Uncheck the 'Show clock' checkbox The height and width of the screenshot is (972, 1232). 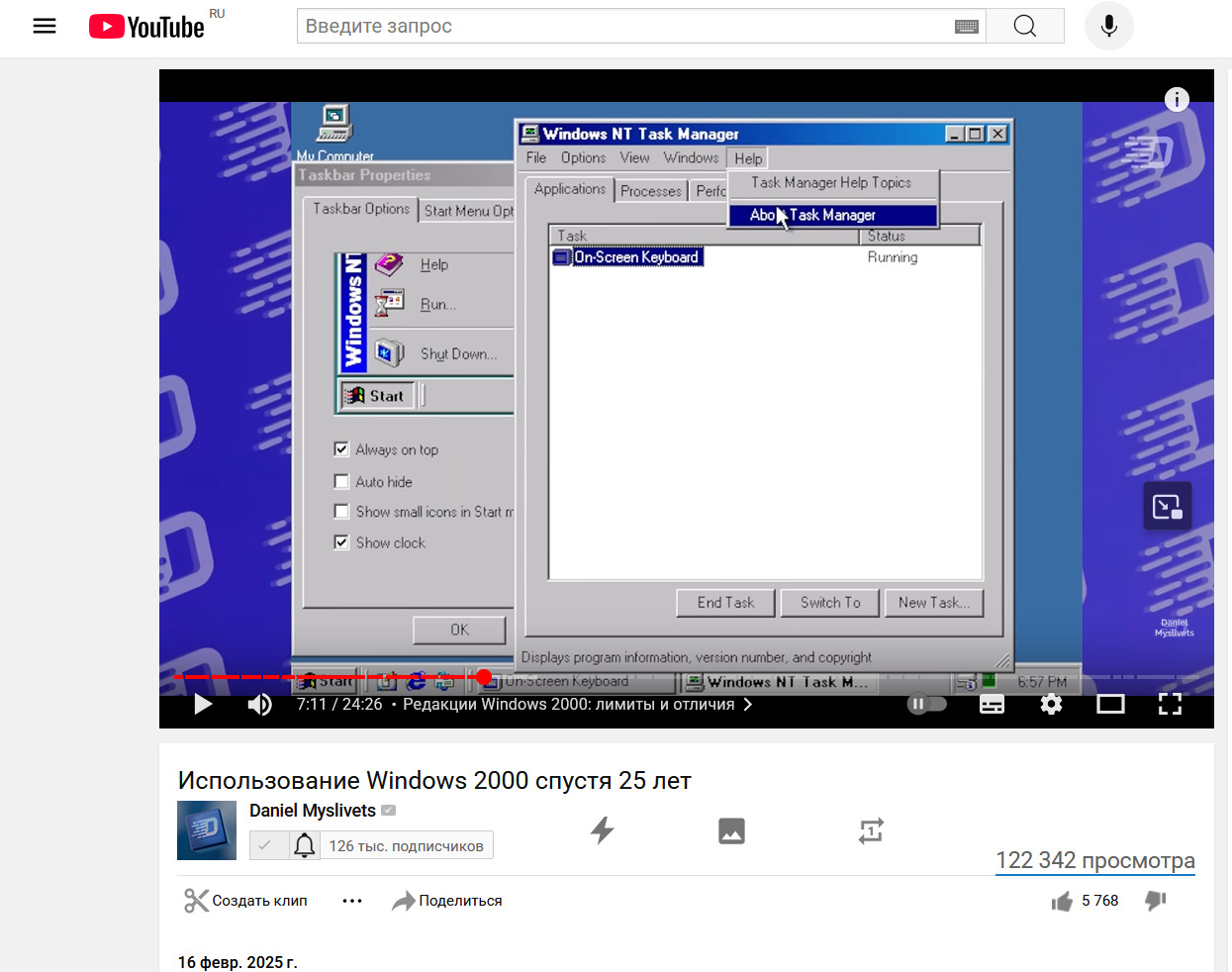coord(341,542)
